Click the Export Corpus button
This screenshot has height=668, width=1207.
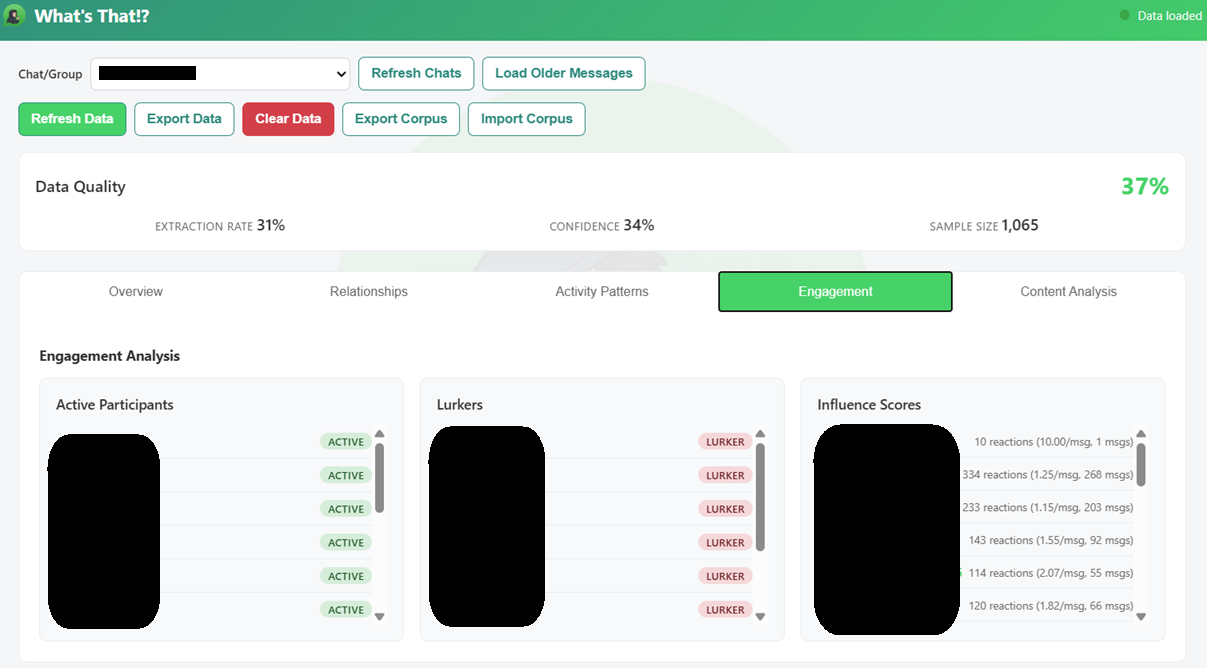click(401, 118)
